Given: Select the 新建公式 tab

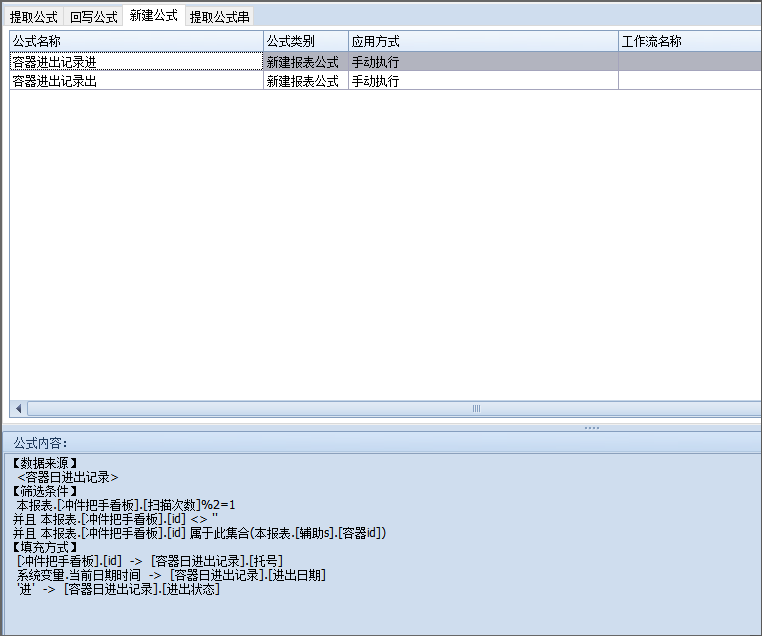Looking at the screenshot, I should point(154,16).
